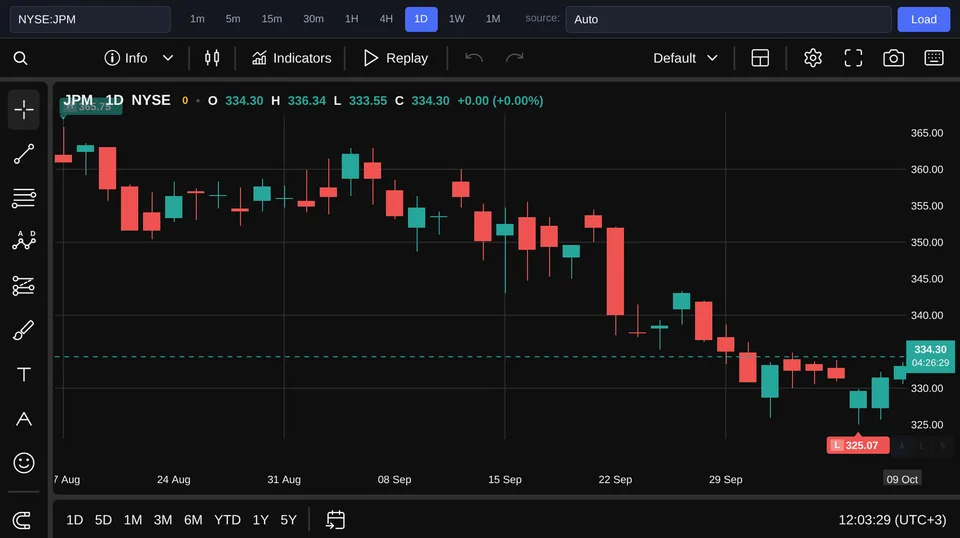This screenshot has height=538, width=960.
Task: Take a chart snapshot with camera
Action: tap(893, 58)
